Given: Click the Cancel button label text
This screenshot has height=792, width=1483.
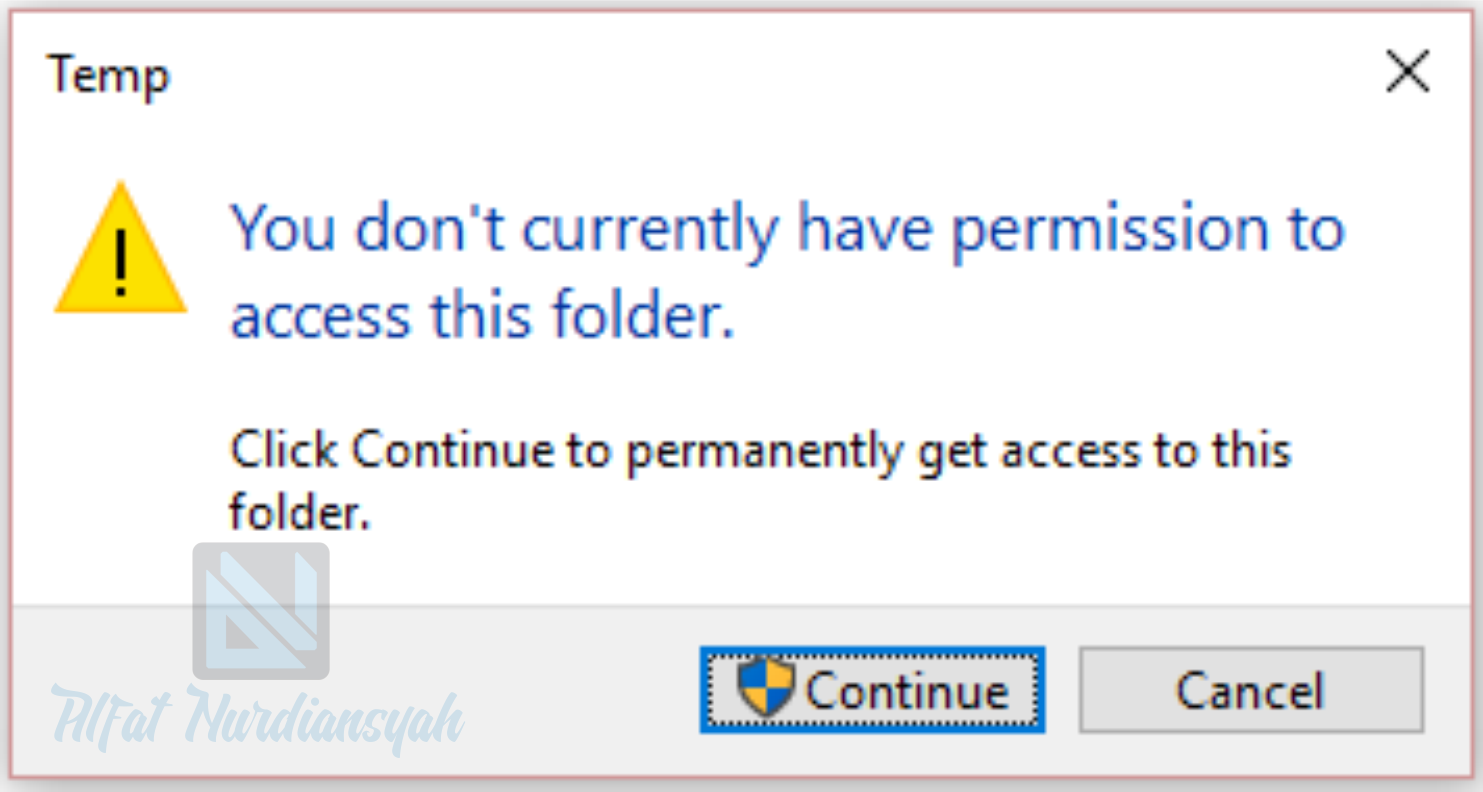Looking at the screenshot, I should 1250,691.
